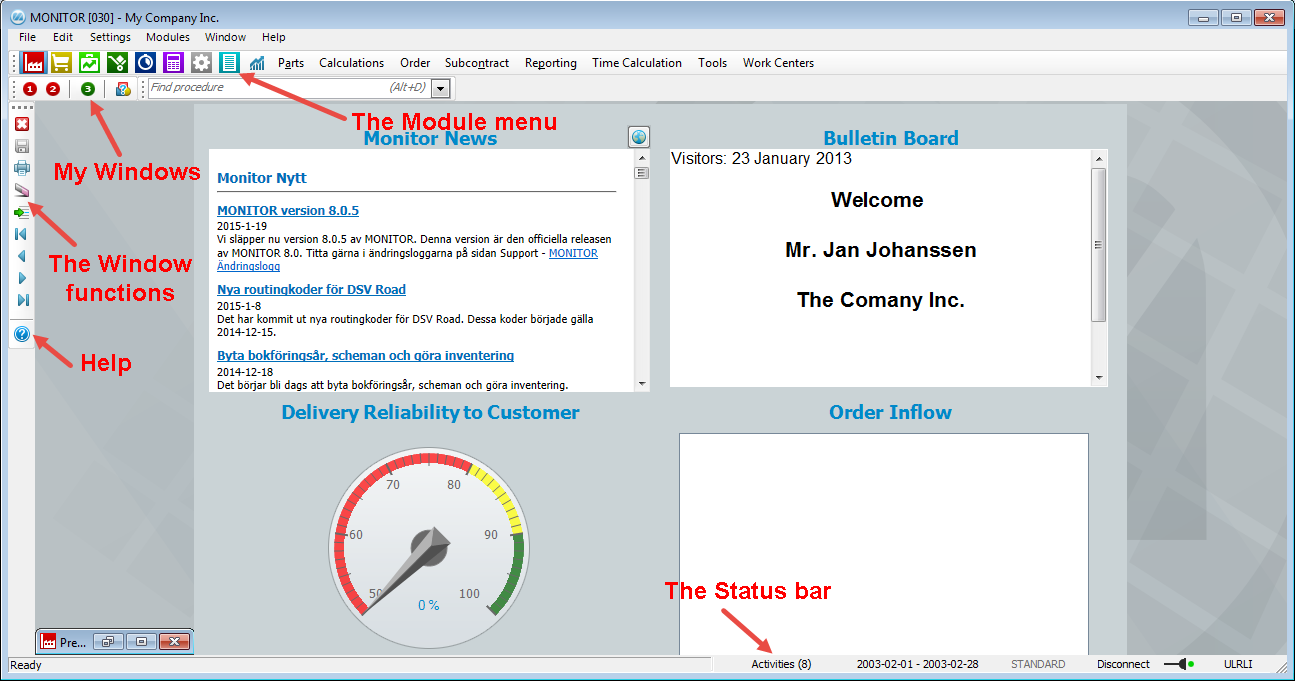
Task: Click the Print icon in left toolbar
Action: (x=22, y=168)
